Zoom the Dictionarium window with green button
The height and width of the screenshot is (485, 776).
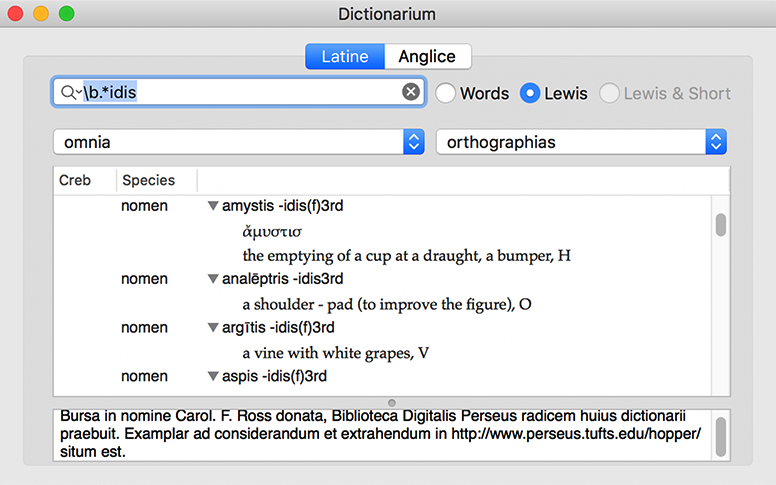[67, 13]
